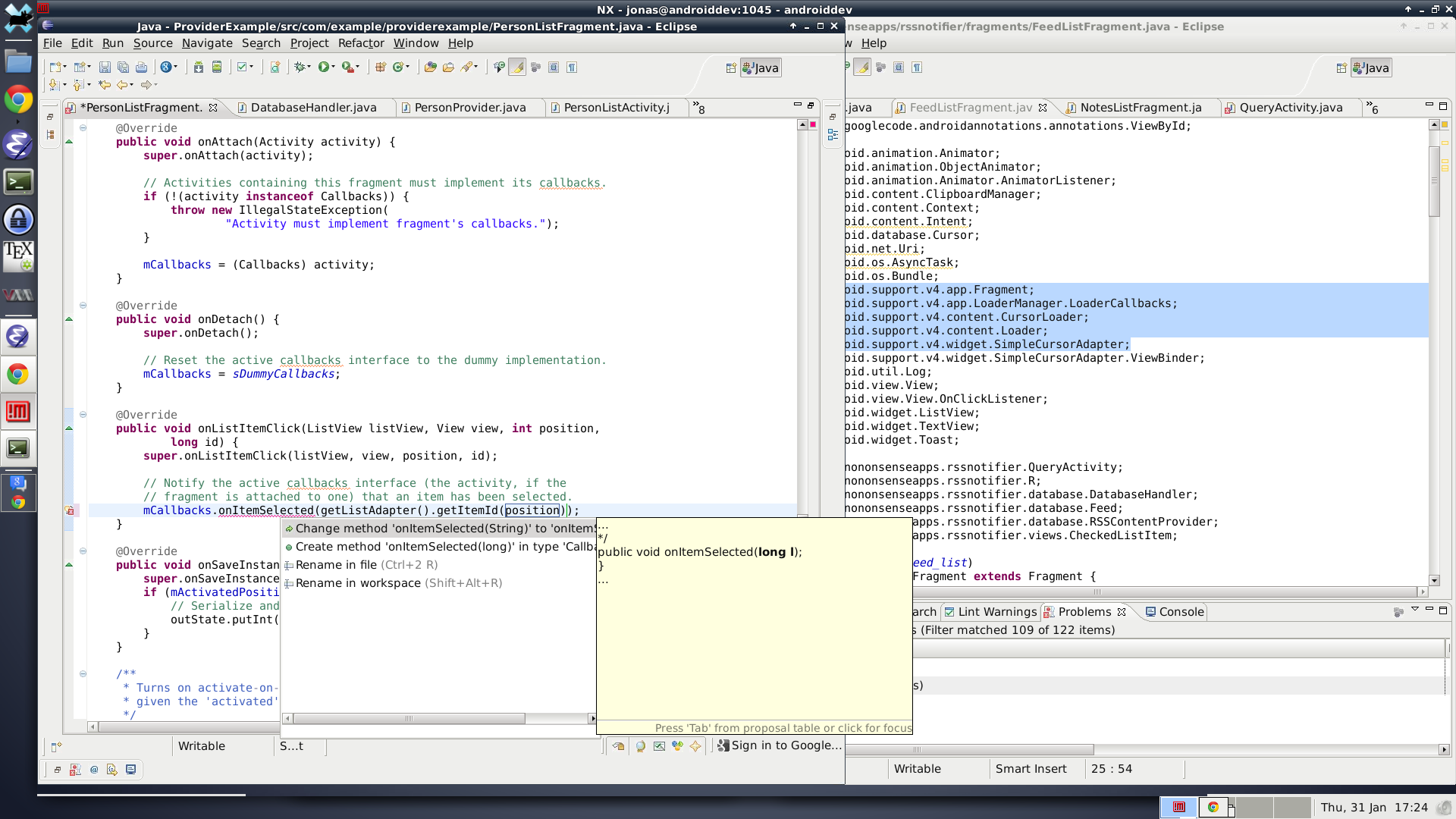Select Rename in file option
This screenshot has width=1456, height=819.
click(x=335, y=564)
